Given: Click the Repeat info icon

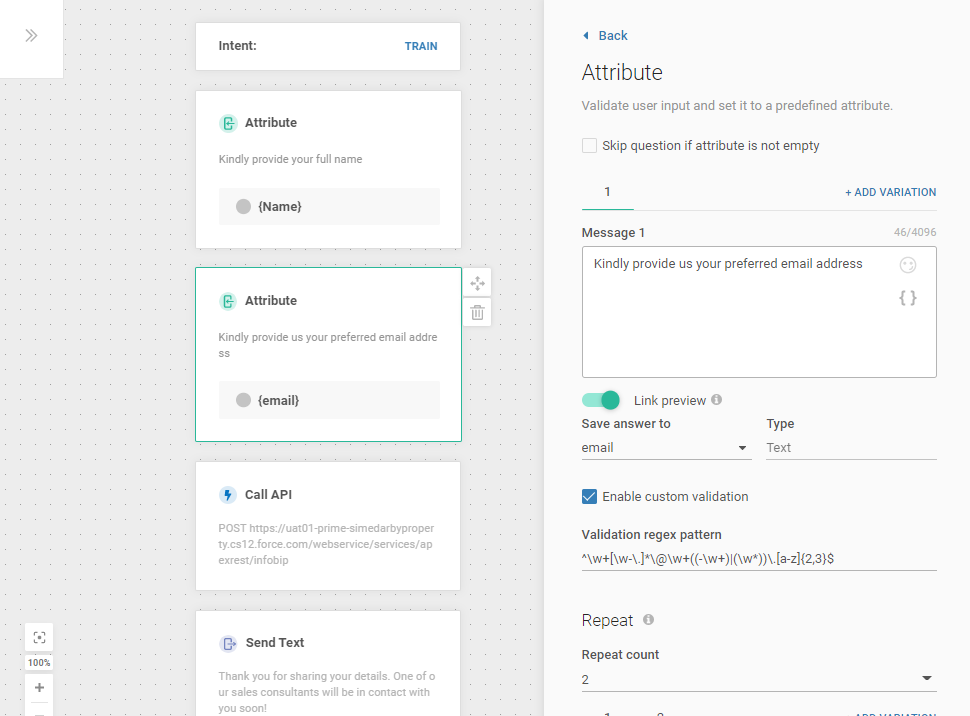Looking at the screenshot, I should click(648, 620).
